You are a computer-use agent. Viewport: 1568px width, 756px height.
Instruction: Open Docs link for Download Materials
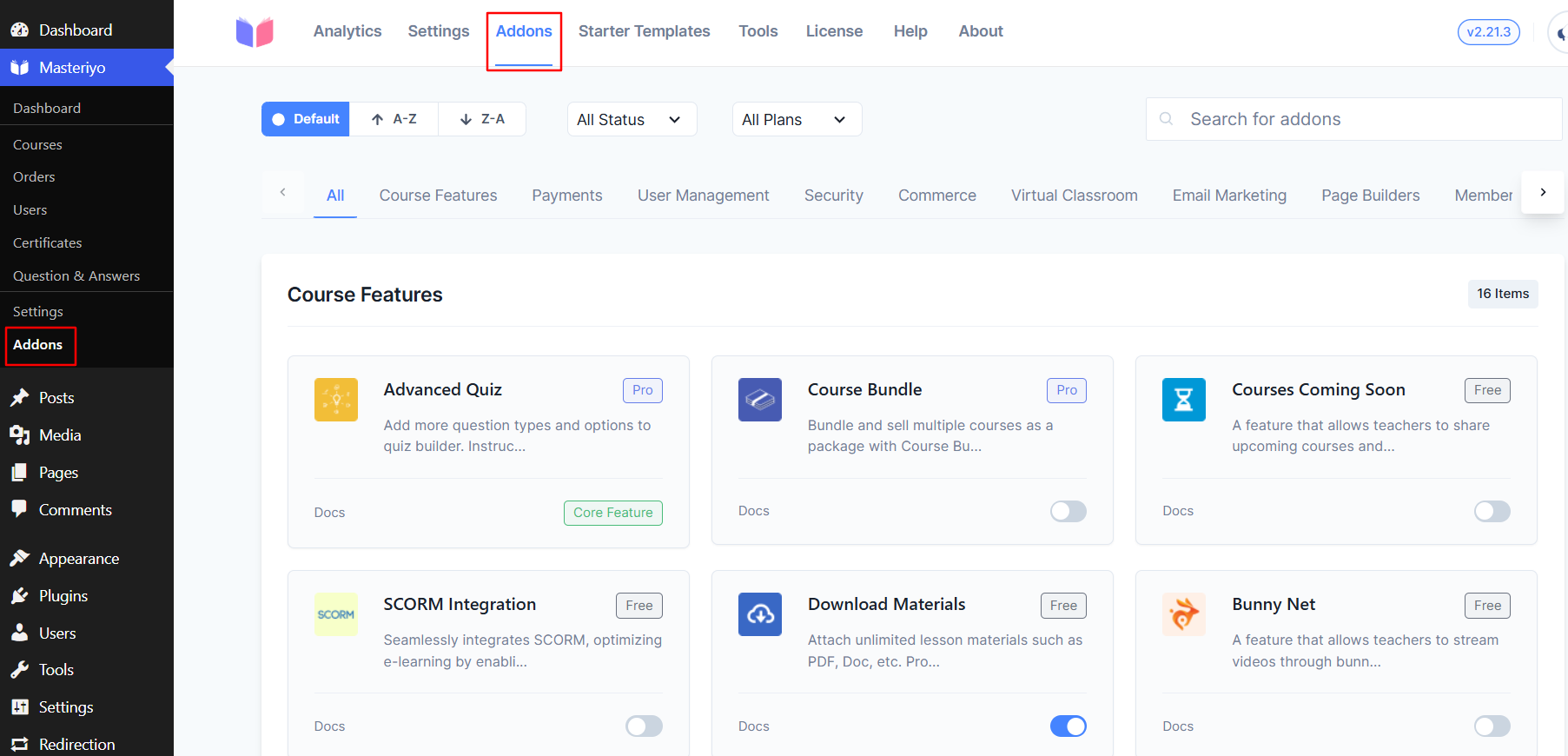[x=754, y=726]
